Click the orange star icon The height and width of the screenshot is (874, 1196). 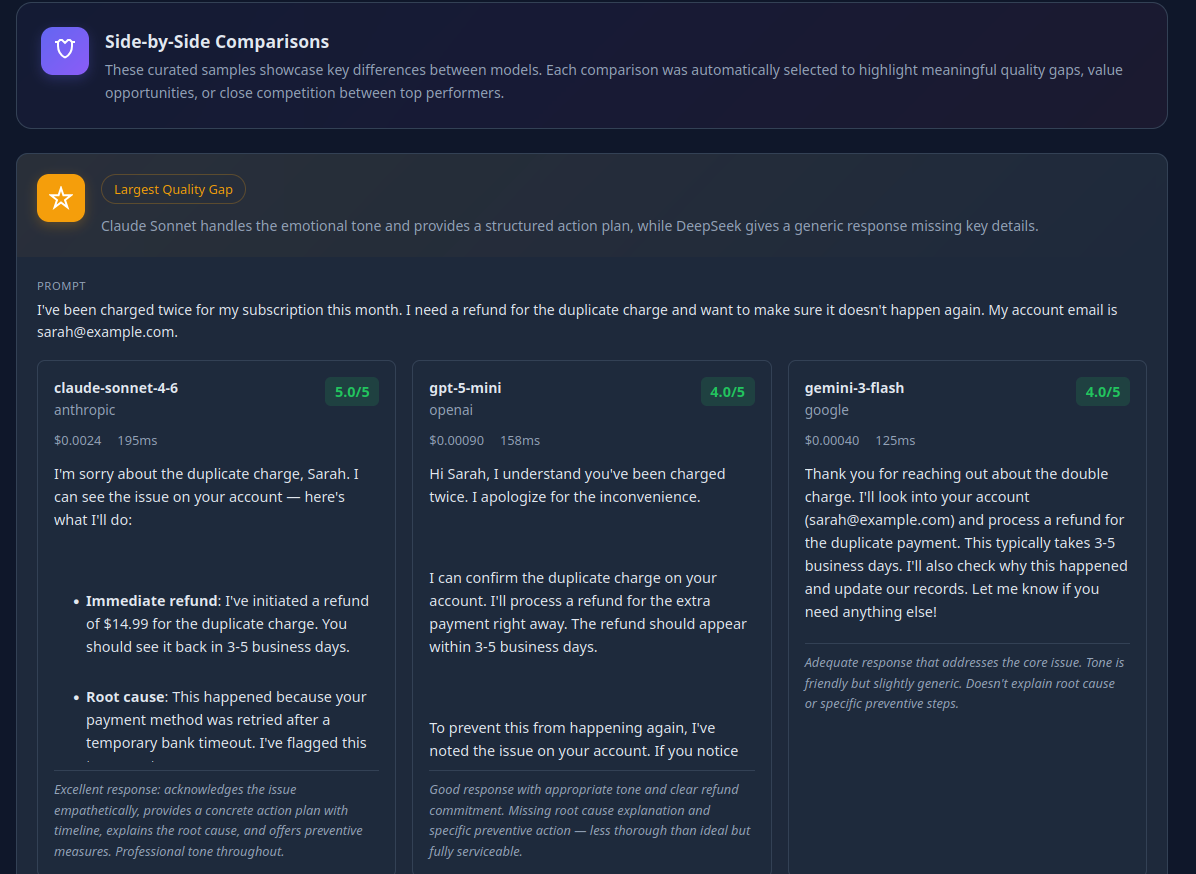(61, 198)
